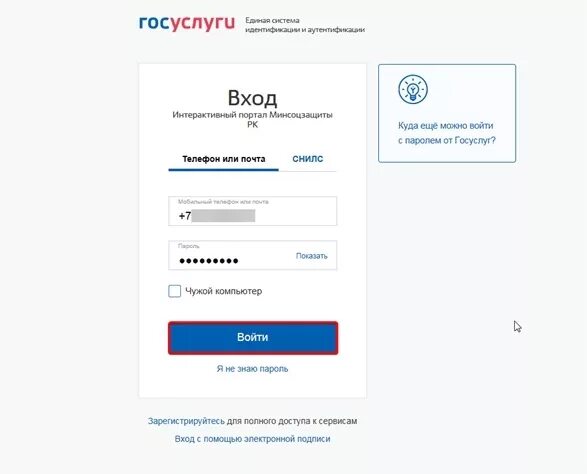Click the для полного доступа к сервисам text
587x474 pixels.
pyautogui.click(x=292, y=421)
